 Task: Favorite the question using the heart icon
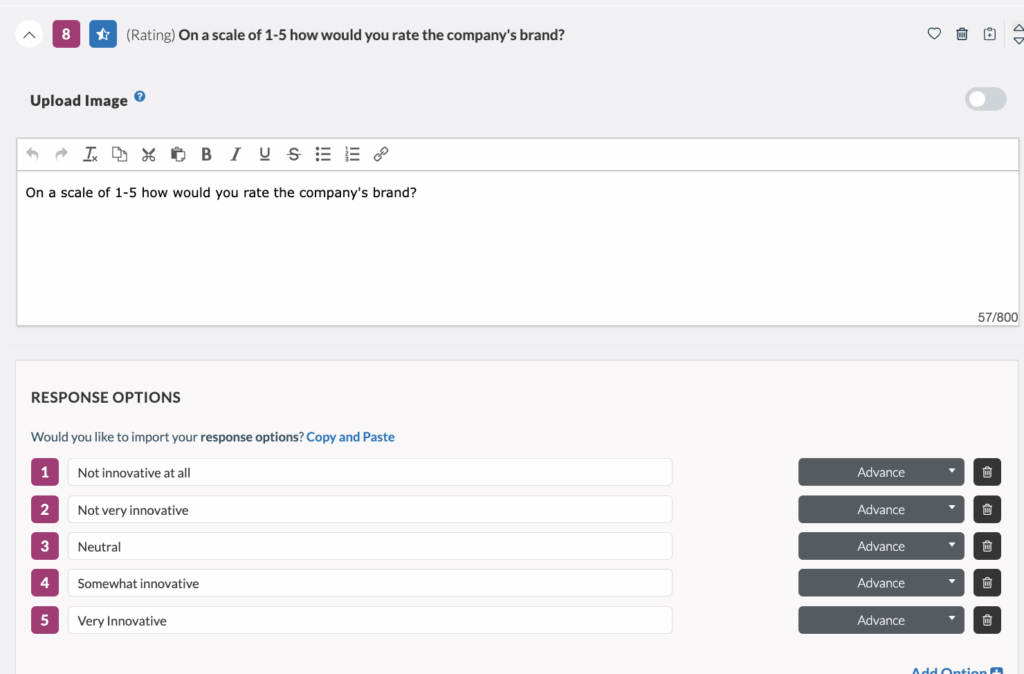pos(934,33)
